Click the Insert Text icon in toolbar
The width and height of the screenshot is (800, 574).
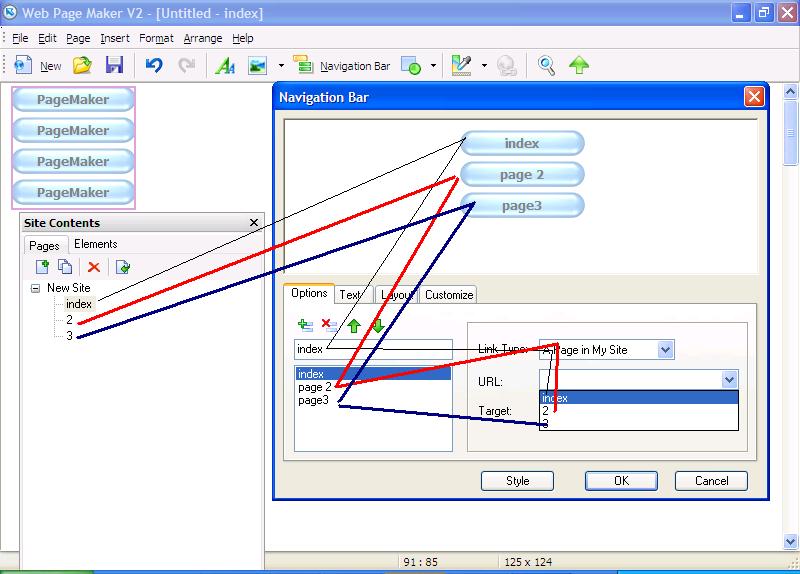pyautogui.click(x=225, y=66)
